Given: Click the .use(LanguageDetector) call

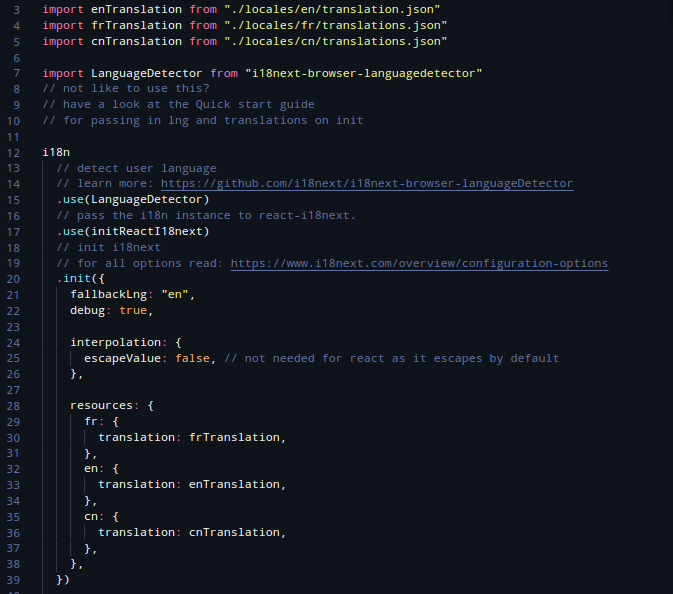Looking at the screenshot, I should tap(133, 200).
